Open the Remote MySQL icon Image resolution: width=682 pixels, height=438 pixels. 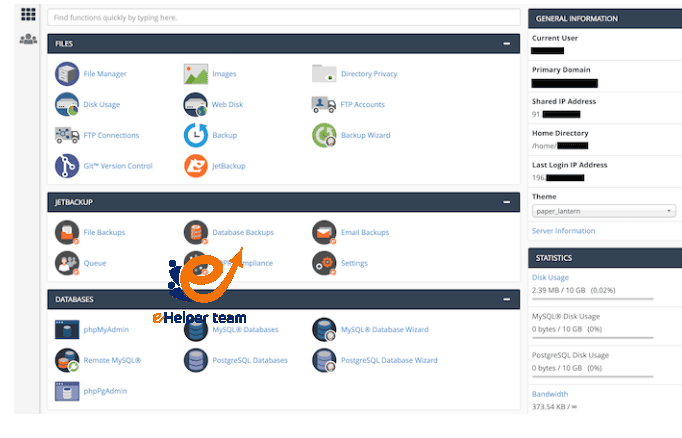67,360
